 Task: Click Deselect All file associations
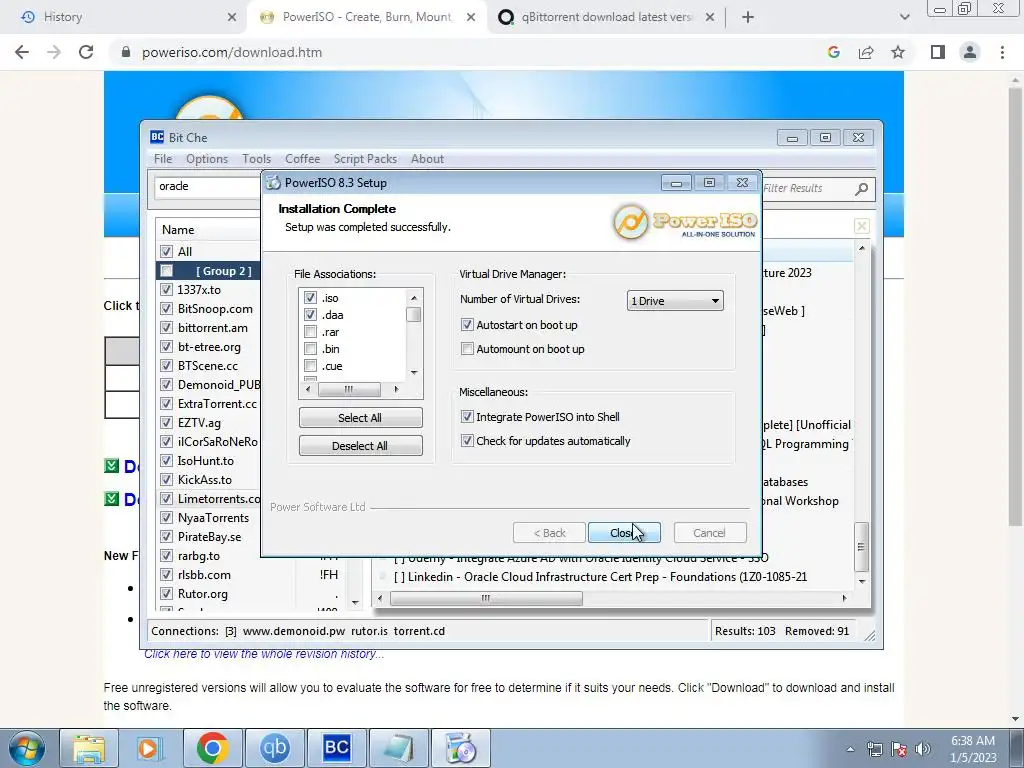[x=360, y=446]
